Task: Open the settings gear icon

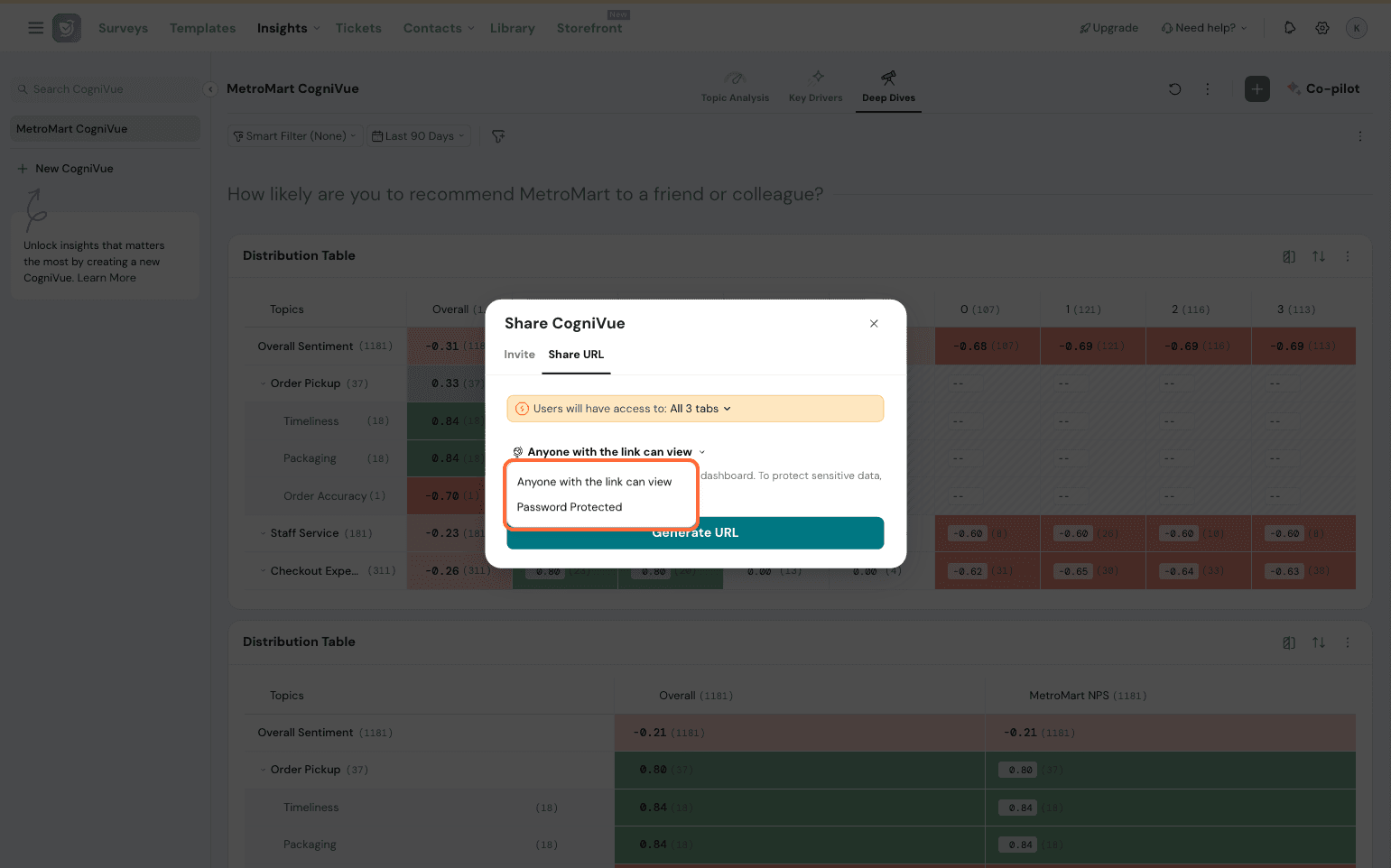Action: [x=1322, y=28]
